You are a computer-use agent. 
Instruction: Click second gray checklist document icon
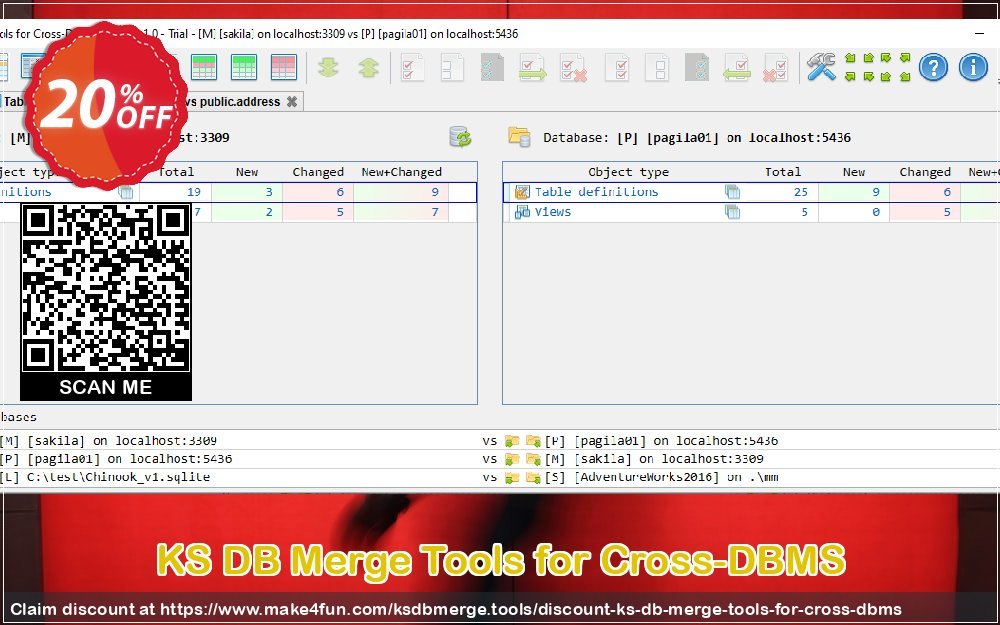point(697,68)
